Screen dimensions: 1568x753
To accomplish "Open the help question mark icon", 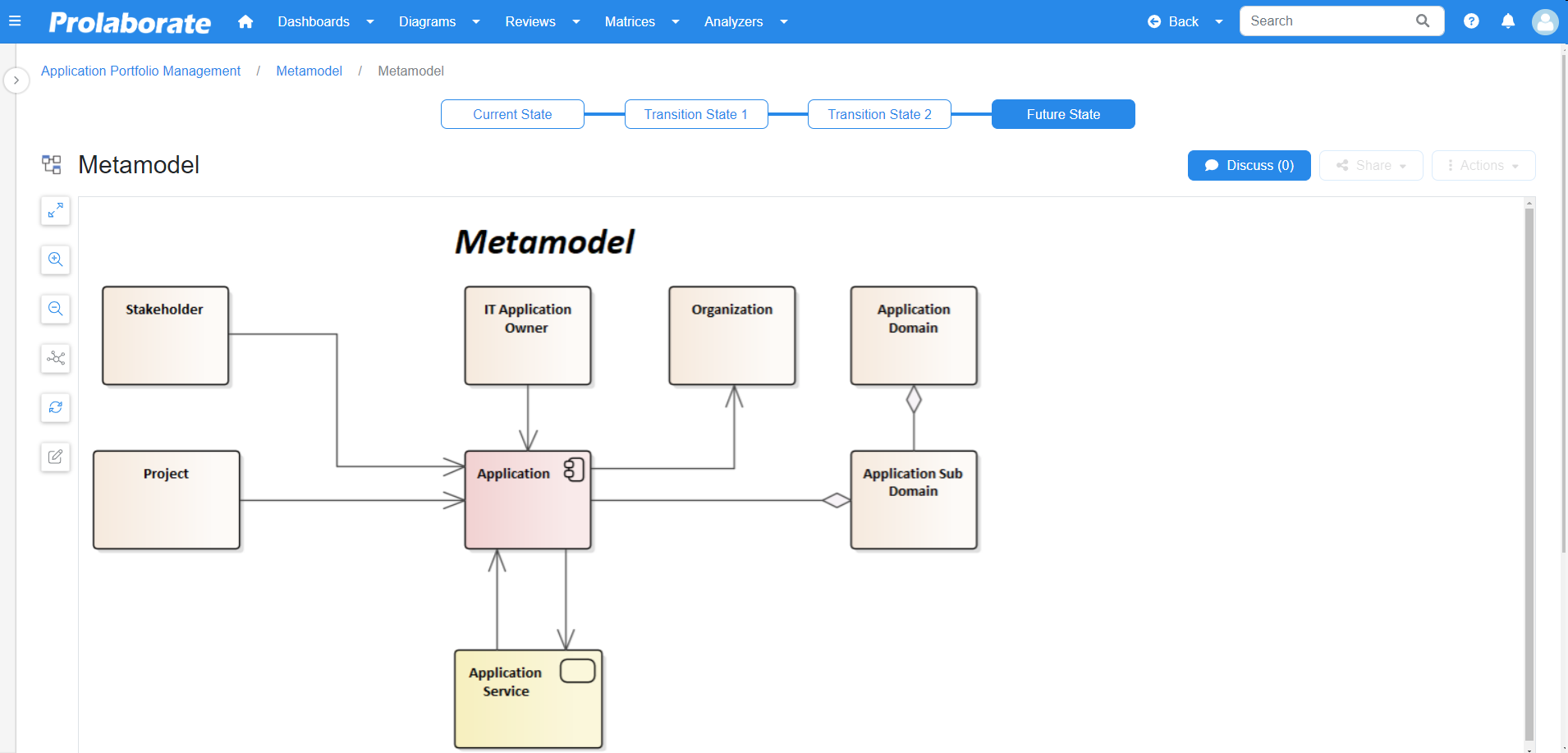I will (1471, 21).
